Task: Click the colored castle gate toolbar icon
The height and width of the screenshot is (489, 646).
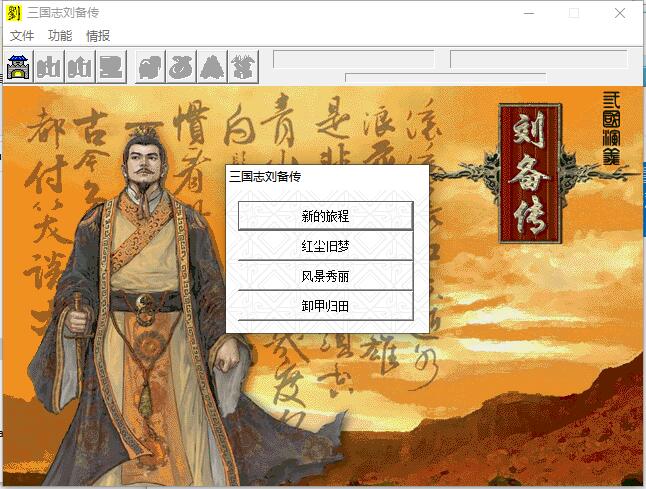Action: [19, 67]
